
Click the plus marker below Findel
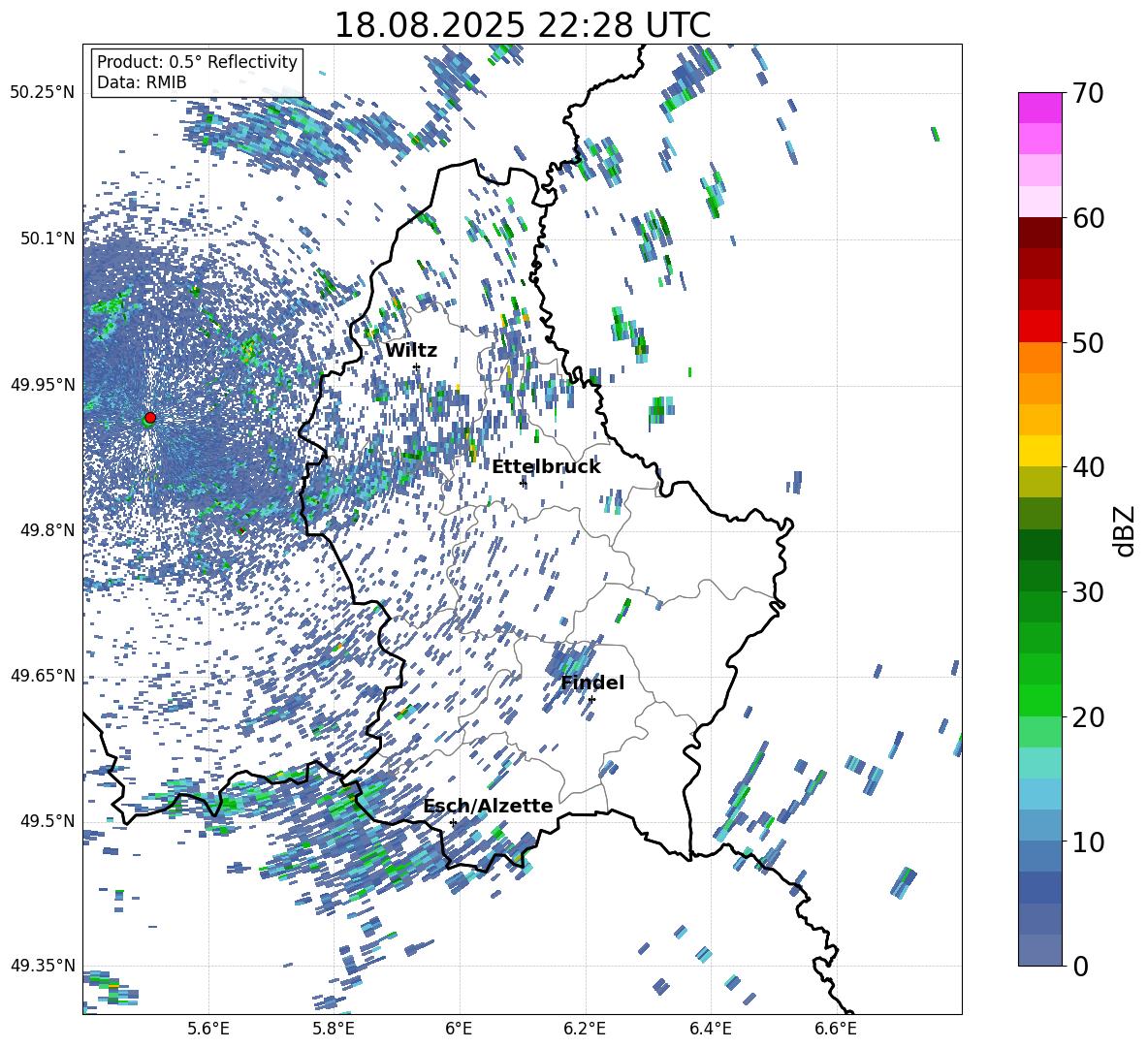(591, 700)
